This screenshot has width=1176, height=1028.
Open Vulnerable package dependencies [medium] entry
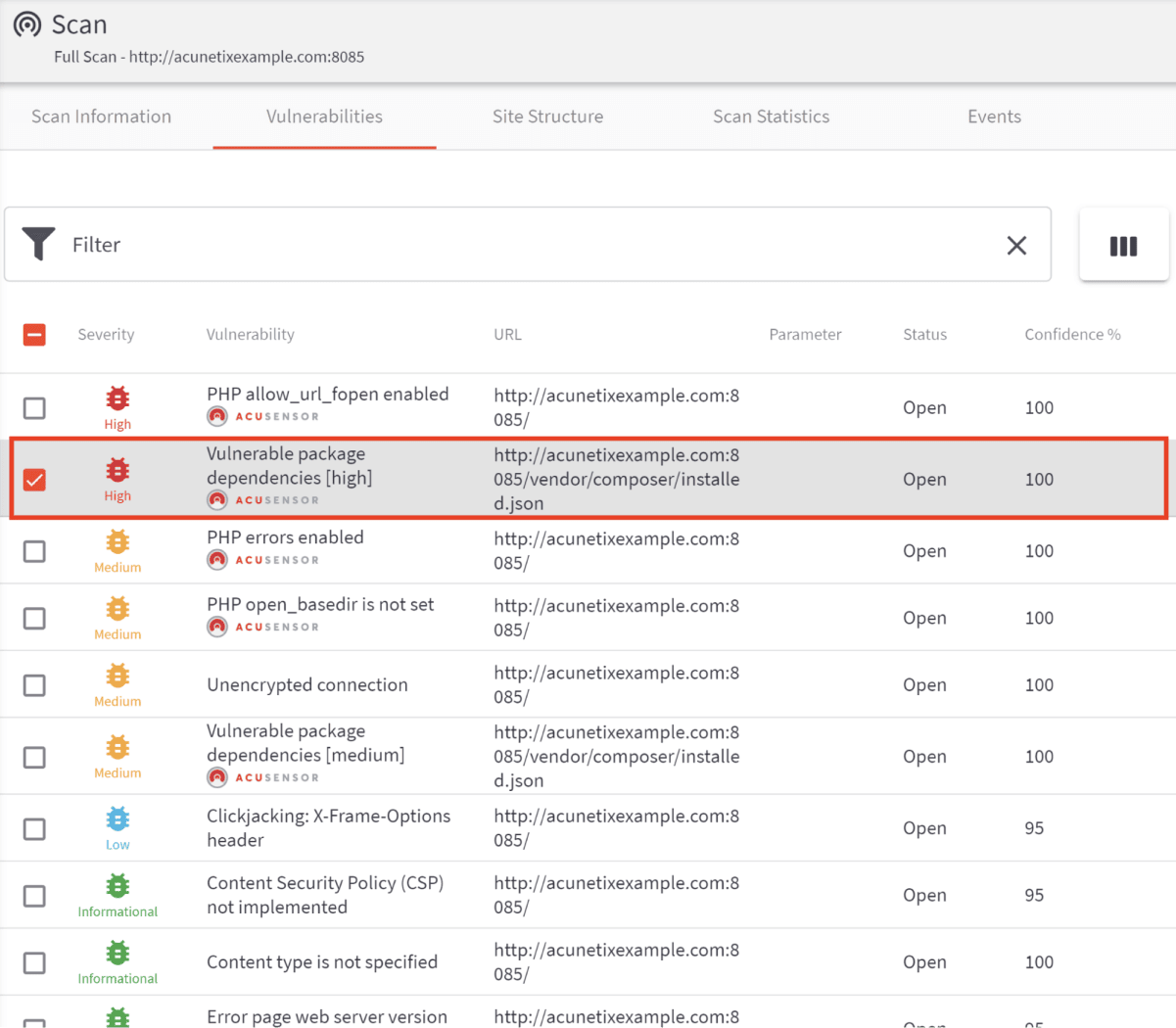coord(306,743)
